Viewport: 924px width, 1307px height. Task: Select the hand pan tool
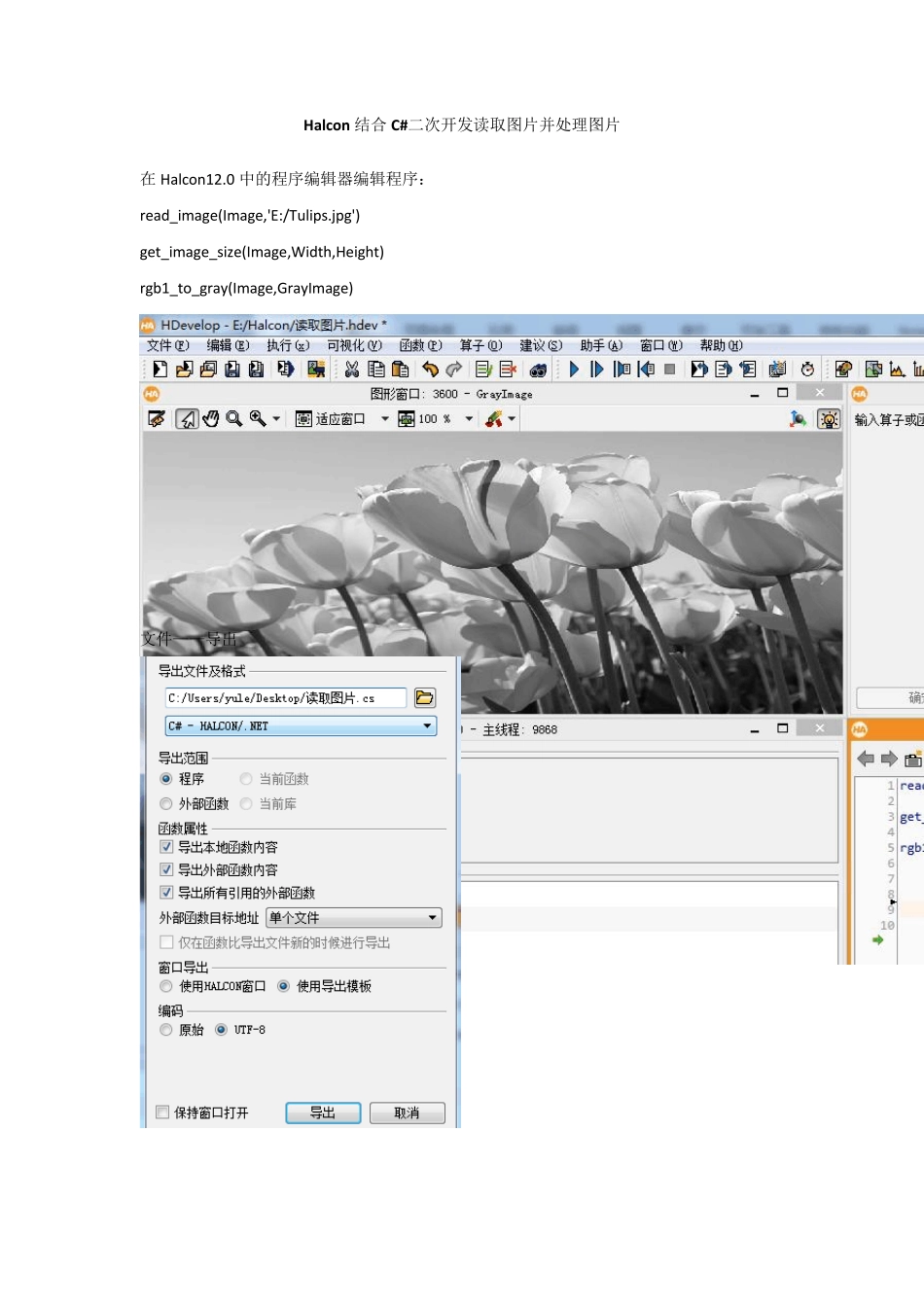pos(211,419)
